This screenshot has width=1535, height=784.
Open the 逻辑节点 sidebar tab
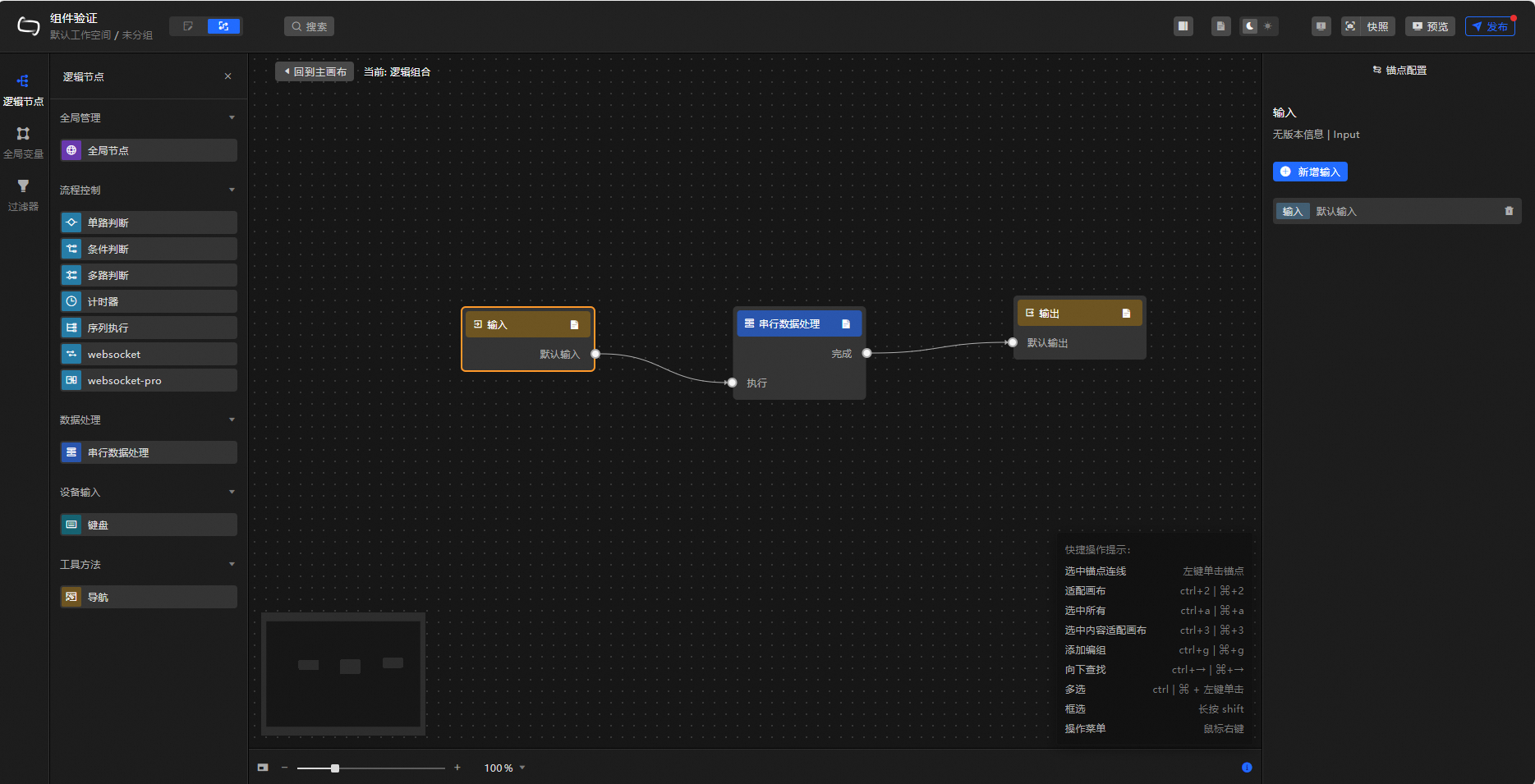23,90
